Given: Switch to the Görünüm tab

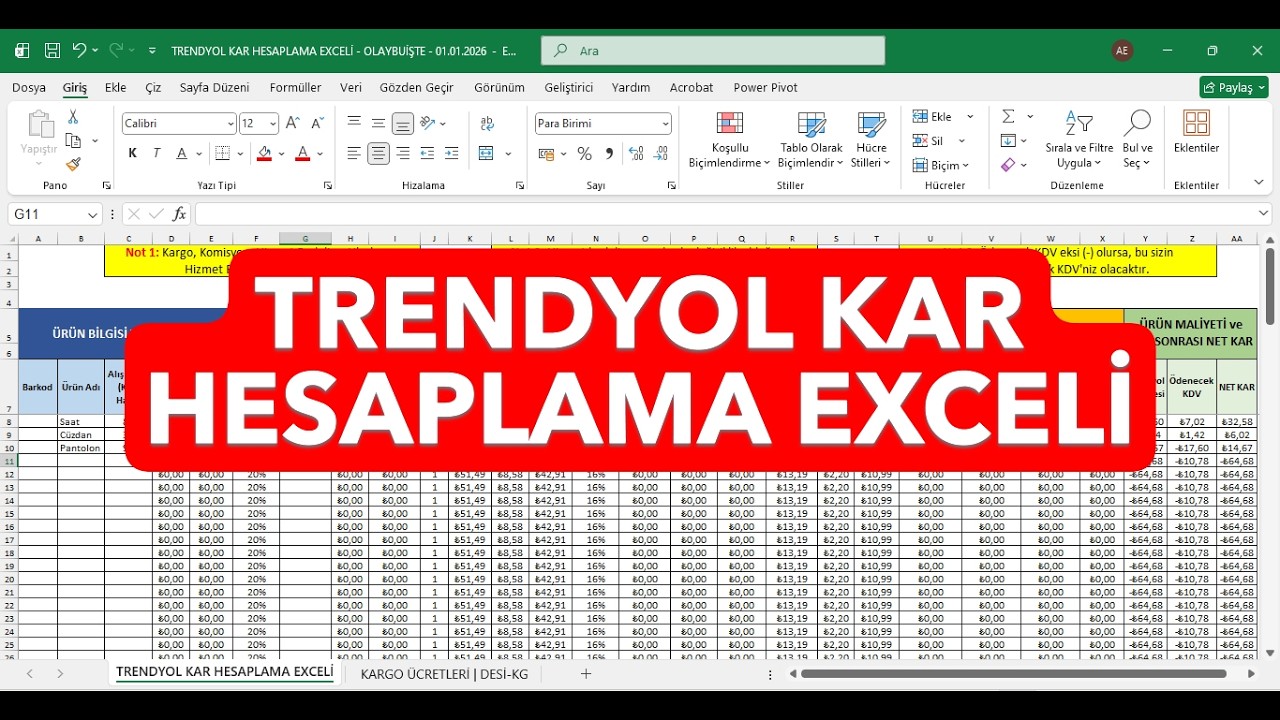Looking at the screenshot, I should point(499,88).
